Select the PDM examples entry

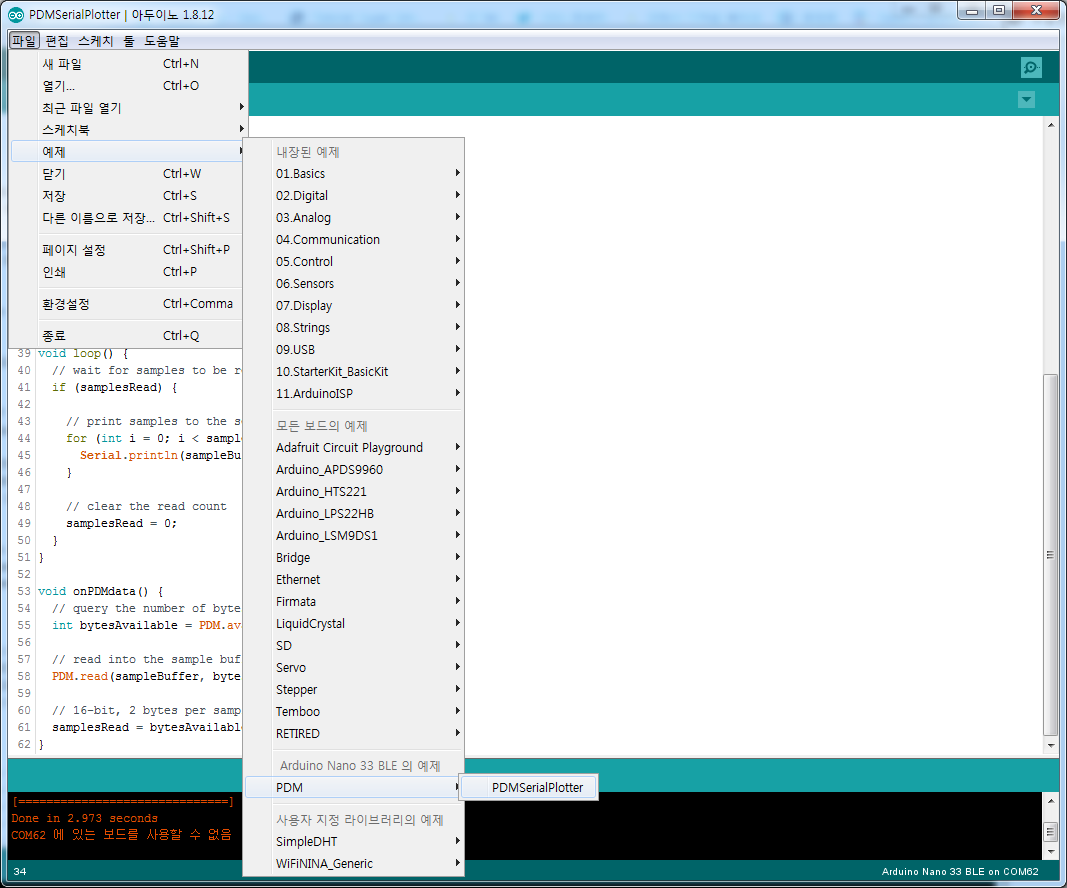tap(354, 787)
